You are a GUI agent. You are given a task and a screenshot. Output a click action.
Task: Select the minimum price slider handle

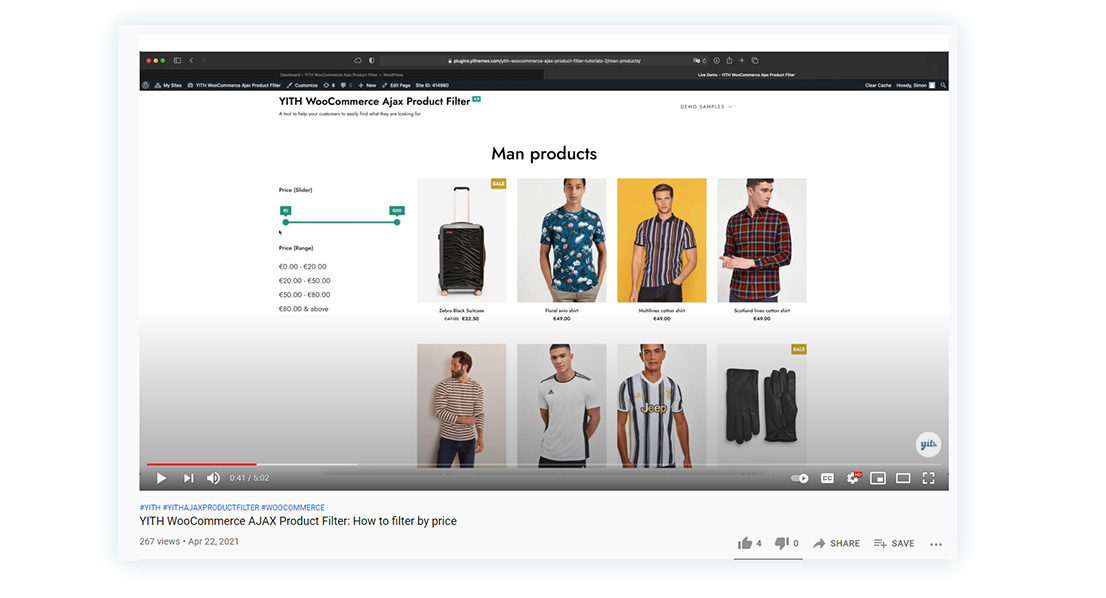[x=286, y=222]
